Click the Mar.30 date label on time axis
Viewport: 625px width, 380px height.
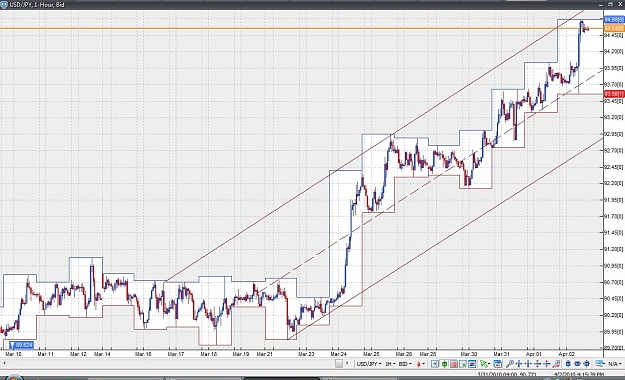469,354
